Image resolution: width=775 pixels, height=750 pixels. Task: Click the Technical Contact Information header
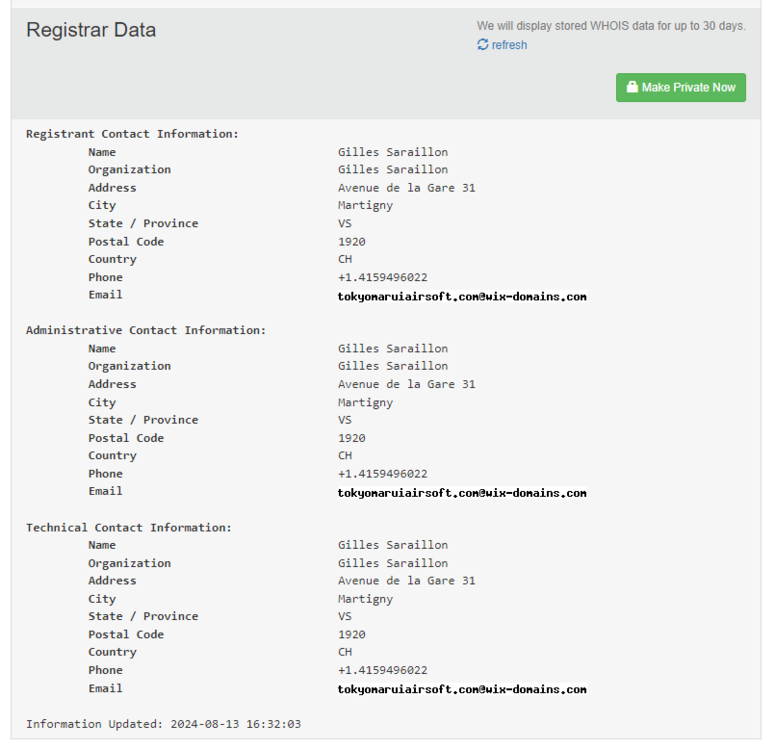tap(128, 527)
